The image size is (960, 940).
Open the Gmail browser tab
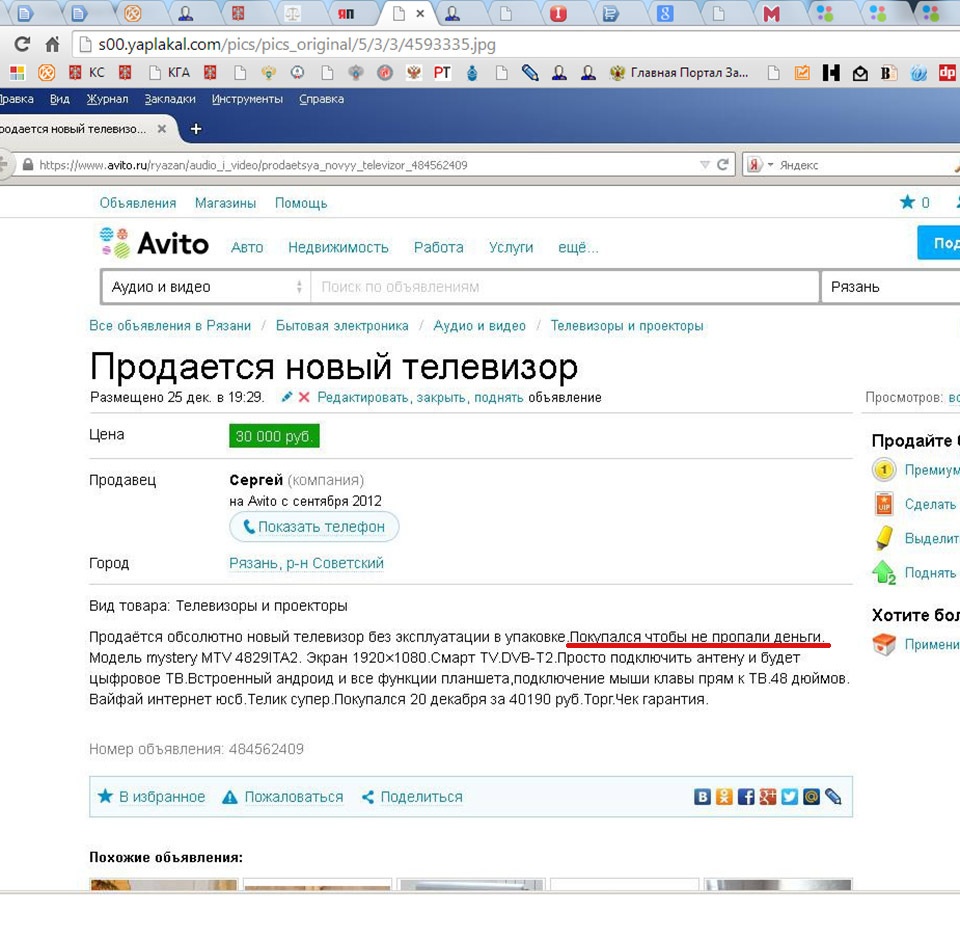click(771, 13)
